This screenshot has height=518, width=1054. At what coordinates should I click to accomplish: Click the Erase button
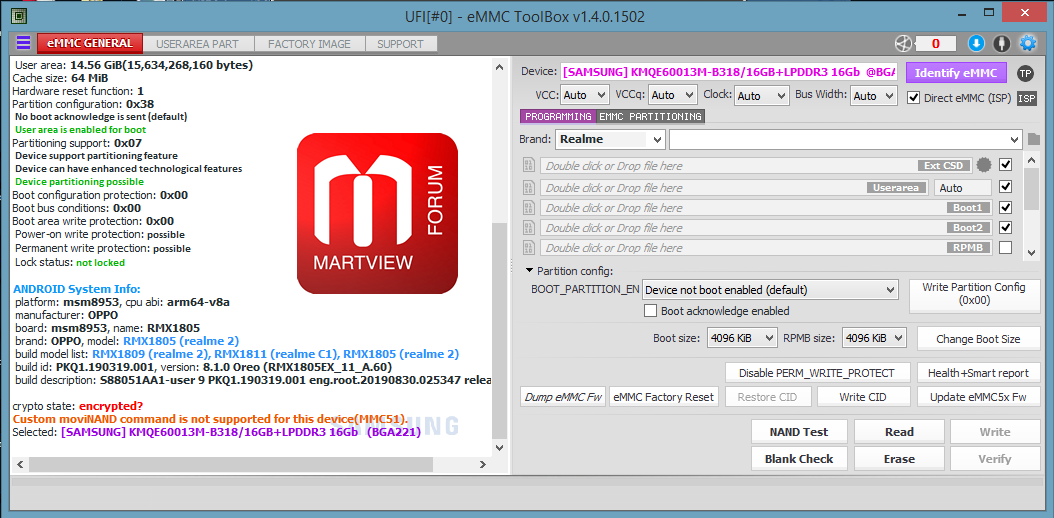pyautogui.click(x=899, y=458)
